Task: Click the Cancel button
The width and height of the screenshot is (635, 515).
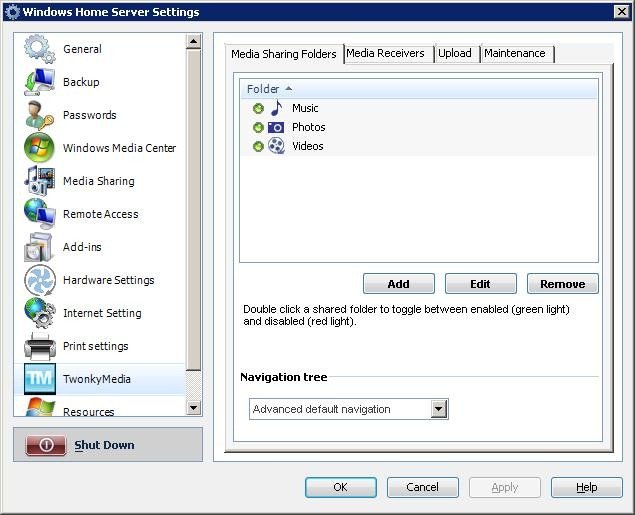Action: coord(423,487)
